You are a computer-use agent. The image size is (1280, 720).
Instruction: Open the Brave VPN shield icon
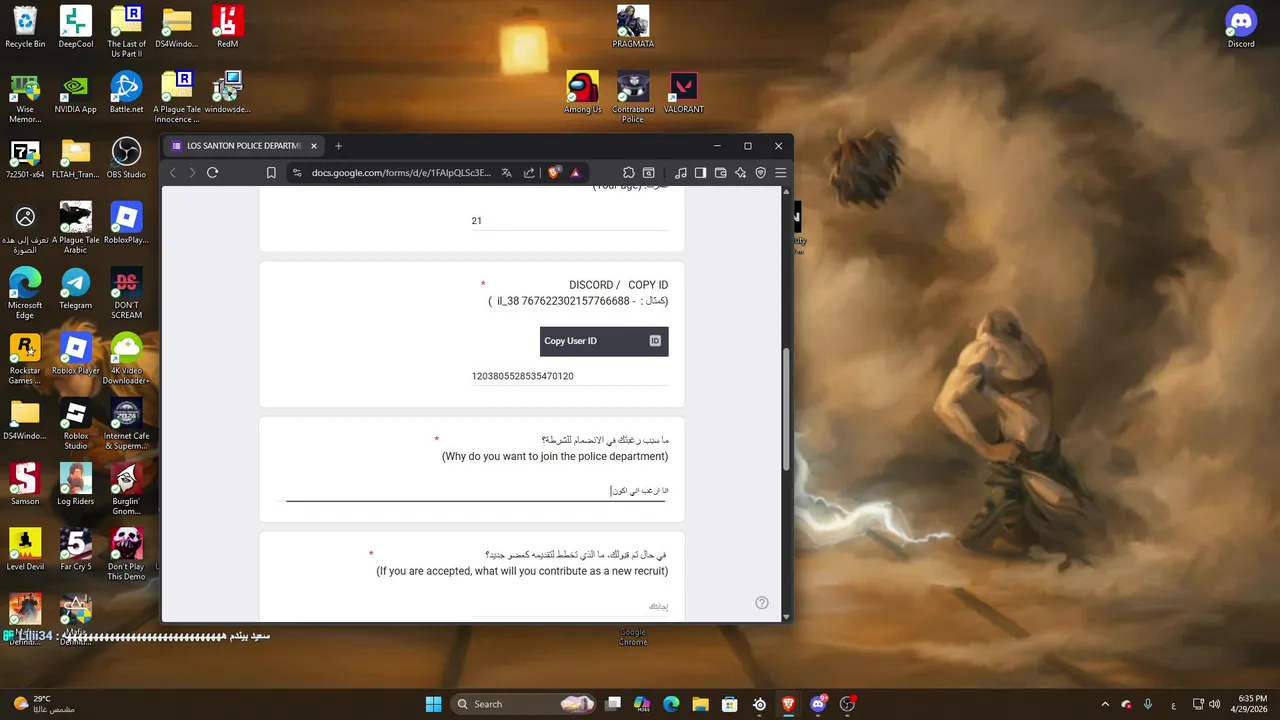(x=760, y=173)
